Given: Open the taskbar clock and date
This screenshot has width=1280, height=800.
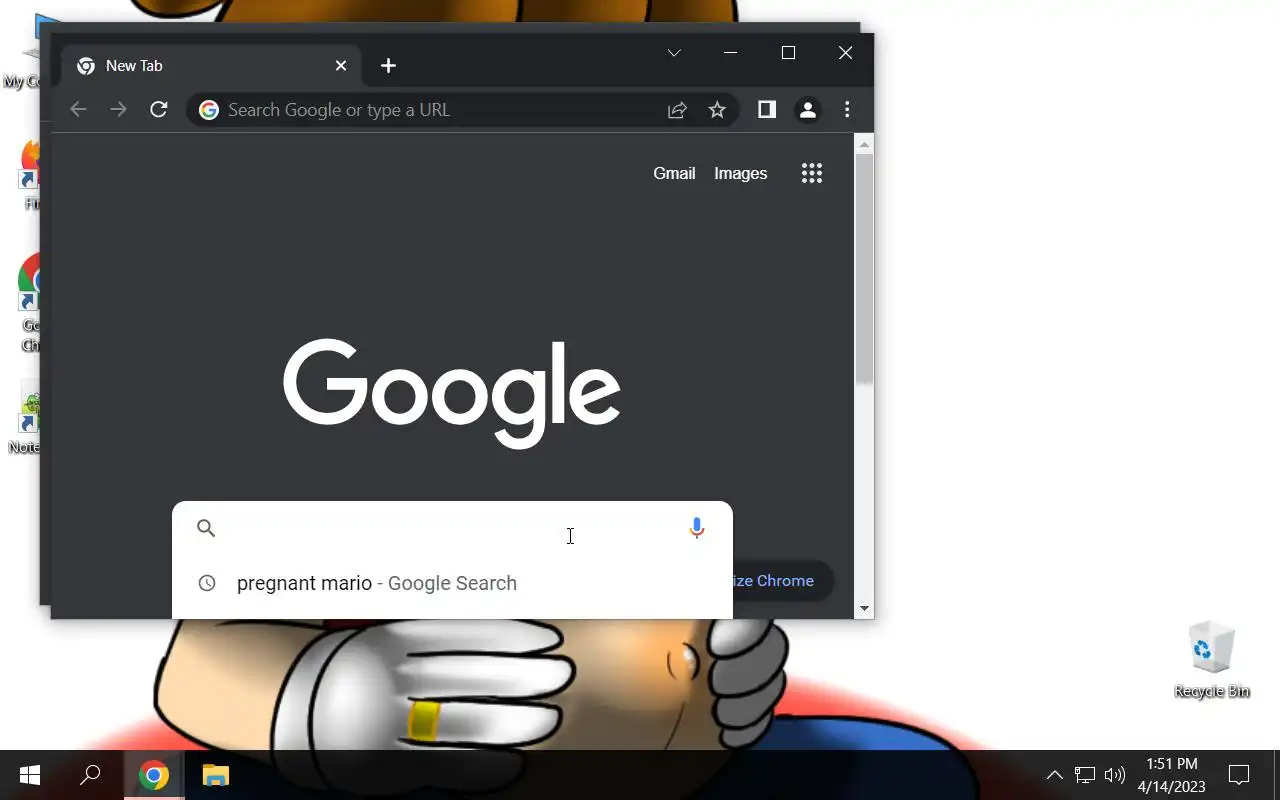Looking at the screenshot, I should [x=1171, y=775].
